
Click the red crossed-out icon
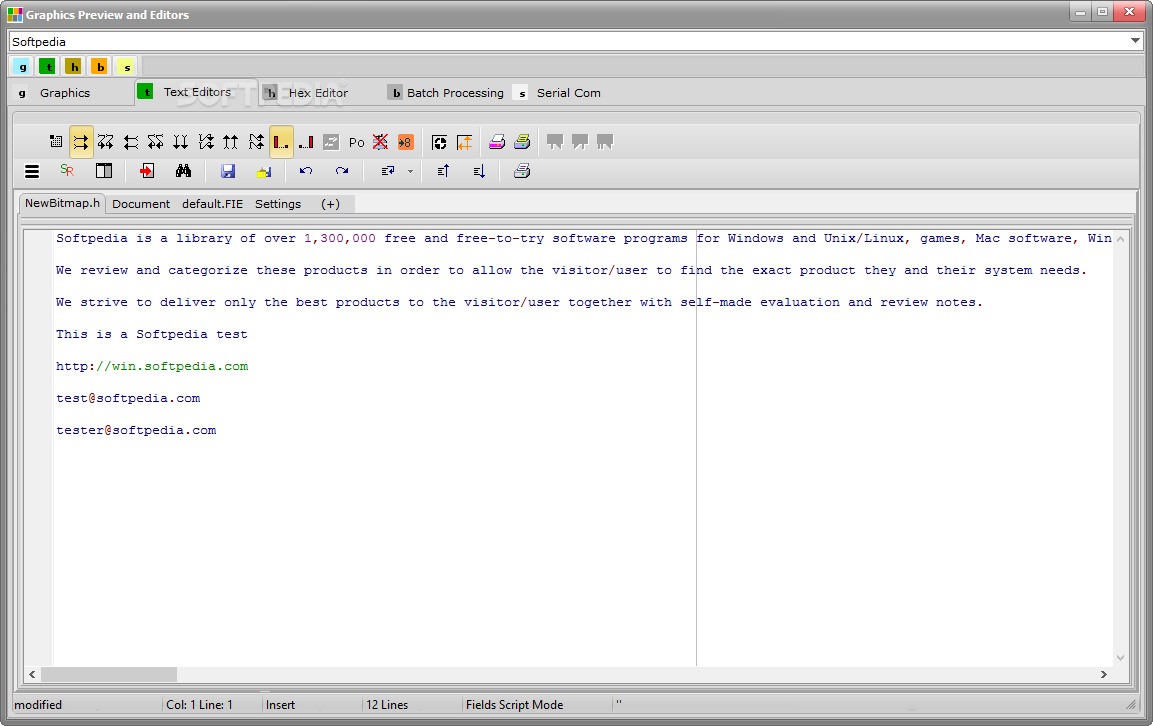coord(380,142)
